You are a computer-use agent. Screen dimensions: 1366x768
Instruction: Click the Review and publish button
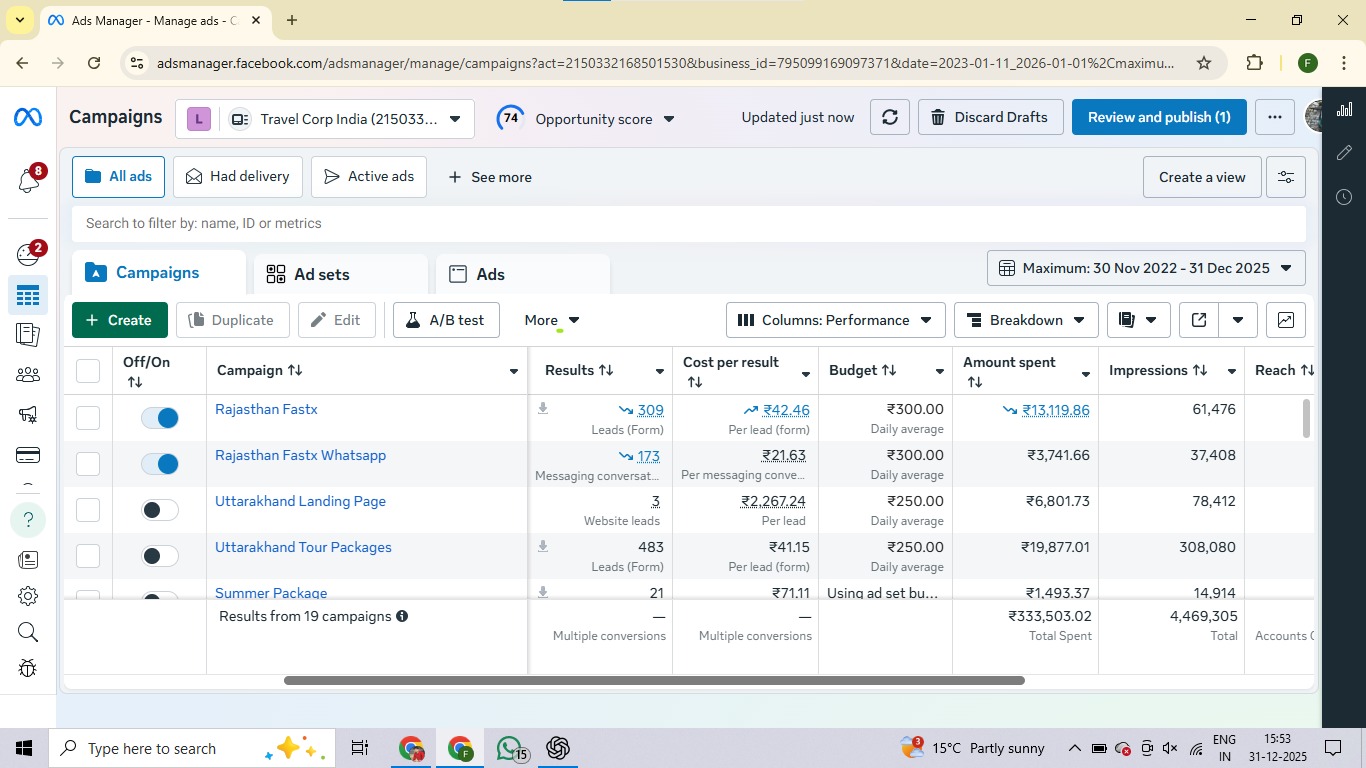tap(1158, 117)
